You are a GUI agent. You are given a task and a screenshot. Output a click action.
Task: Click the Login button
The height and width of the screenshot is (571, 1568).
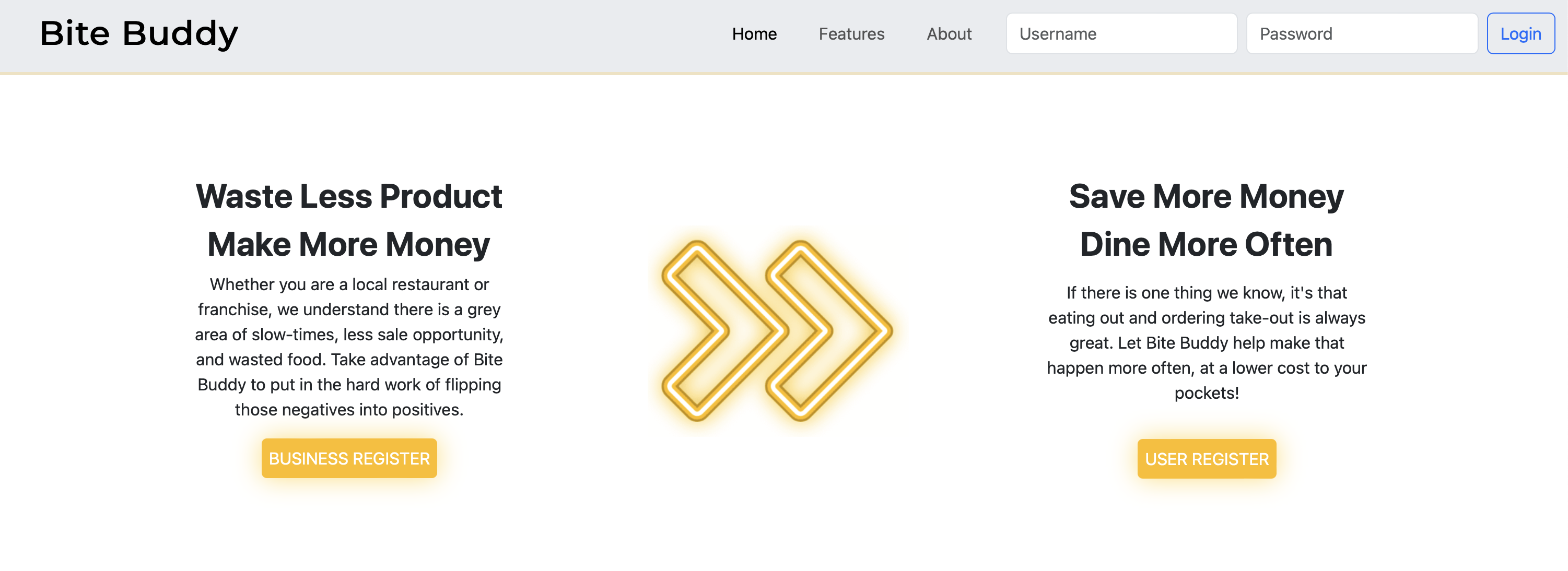[1520, 33]
